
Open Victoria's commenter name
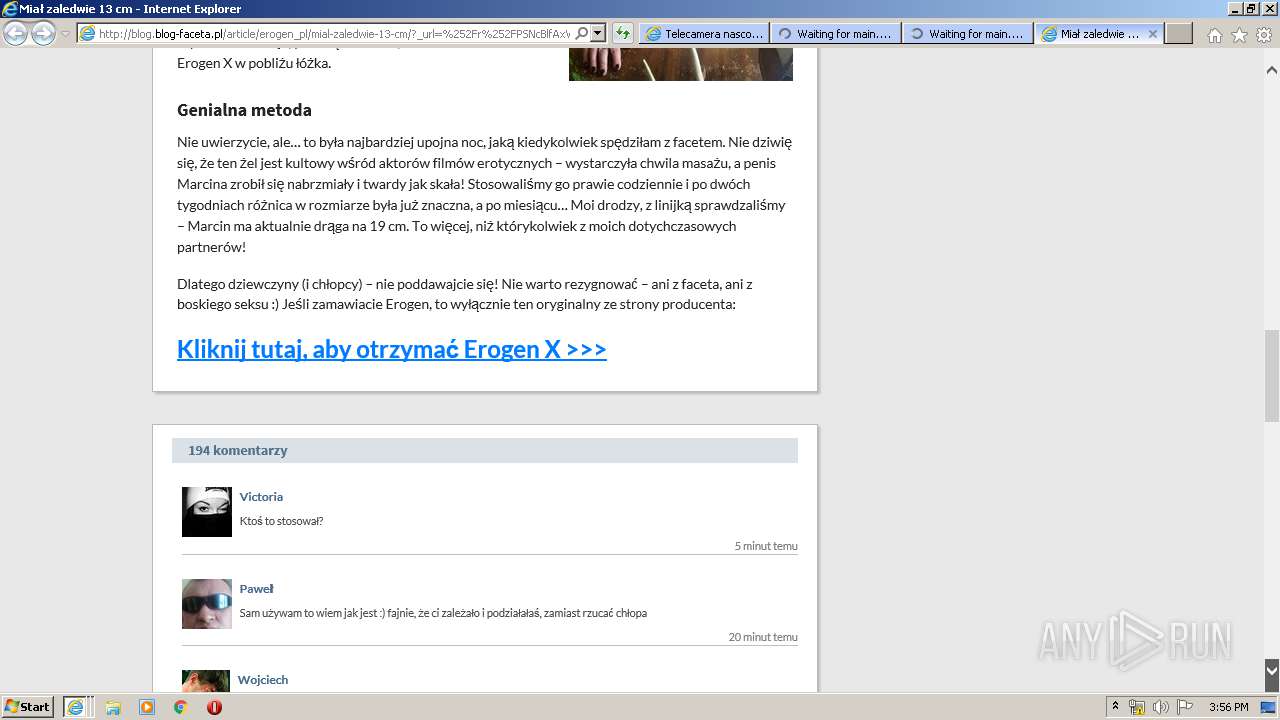261,497
